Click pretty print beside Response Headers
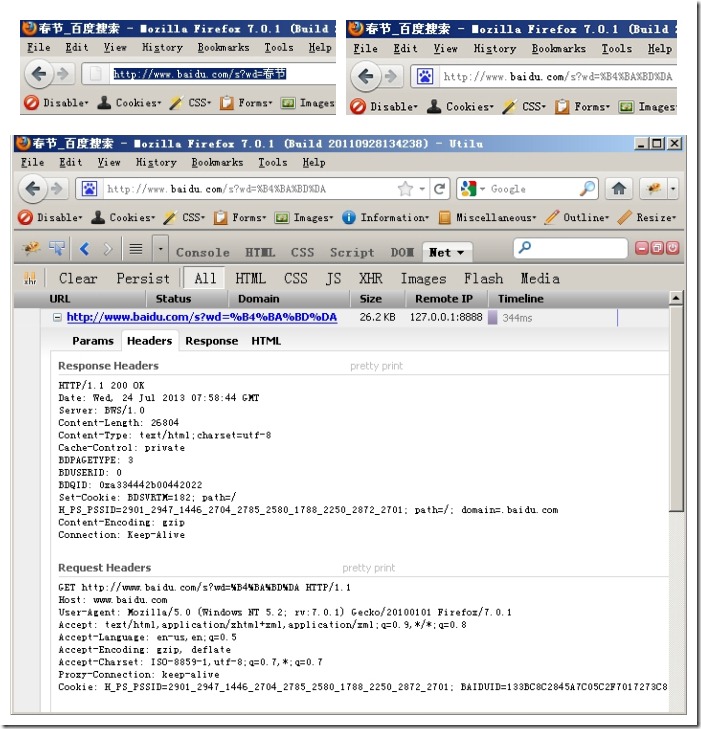 376,366
